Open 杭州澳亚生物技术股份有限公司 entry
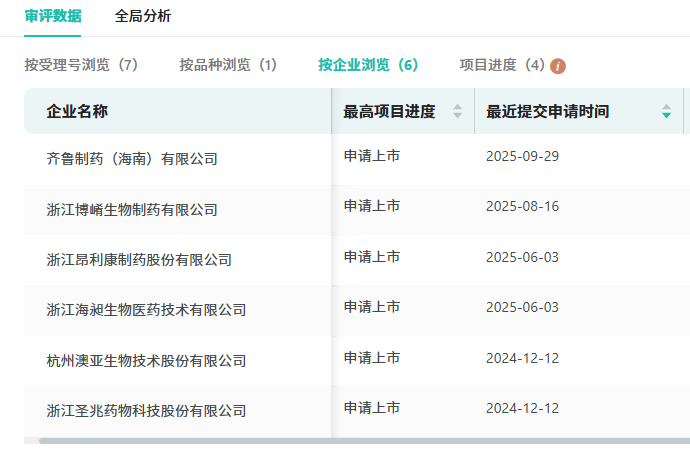The height and width of the screenshot is (455, 690). click(x=146, y=361)
